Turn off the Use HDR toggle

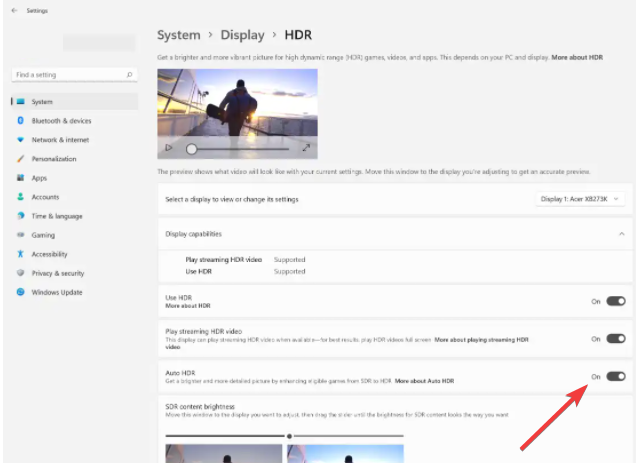(x=615, y=300)
